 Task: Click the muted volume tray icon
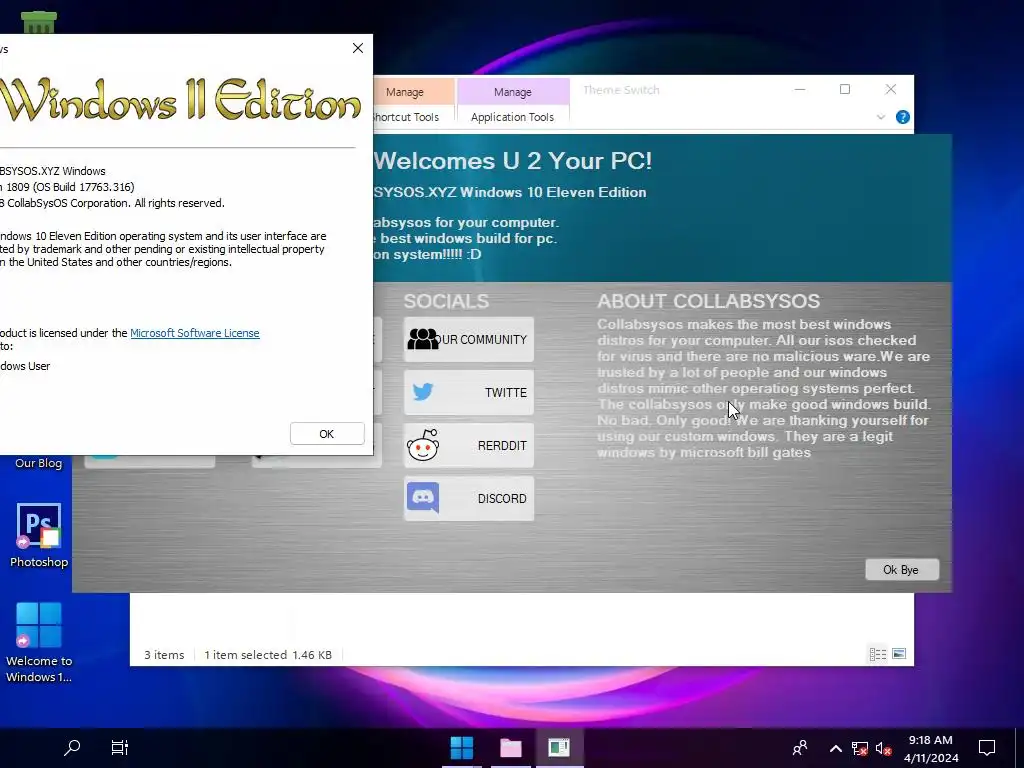(884, 748)
